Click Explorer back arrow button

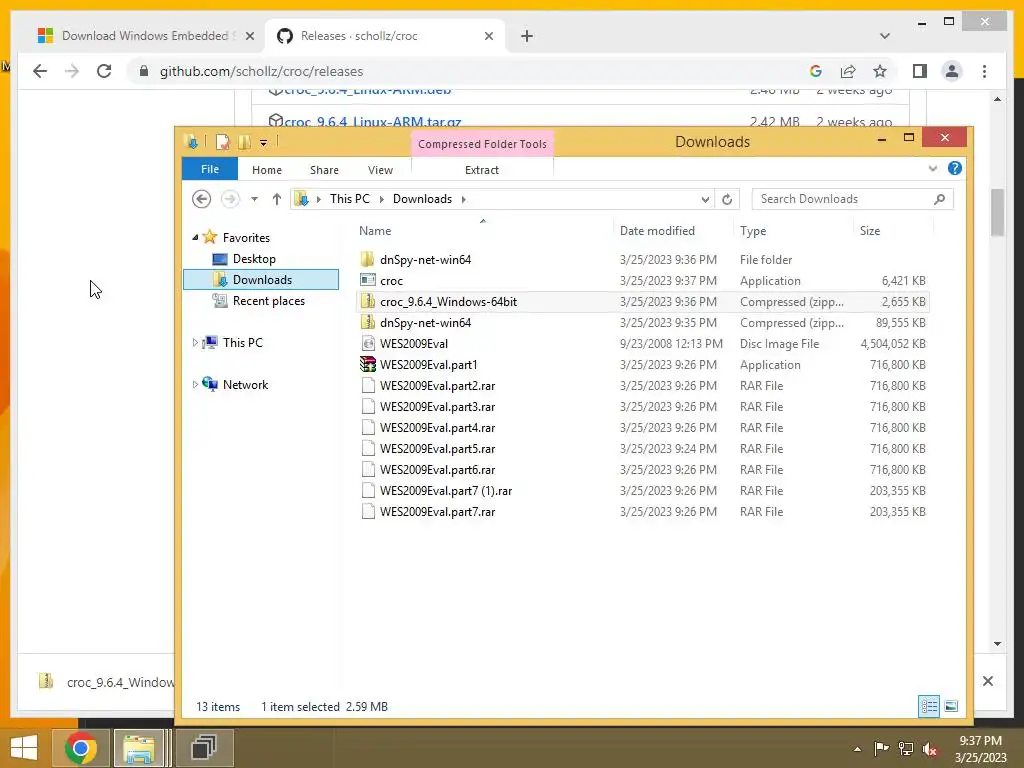click(x=201, y=199)
